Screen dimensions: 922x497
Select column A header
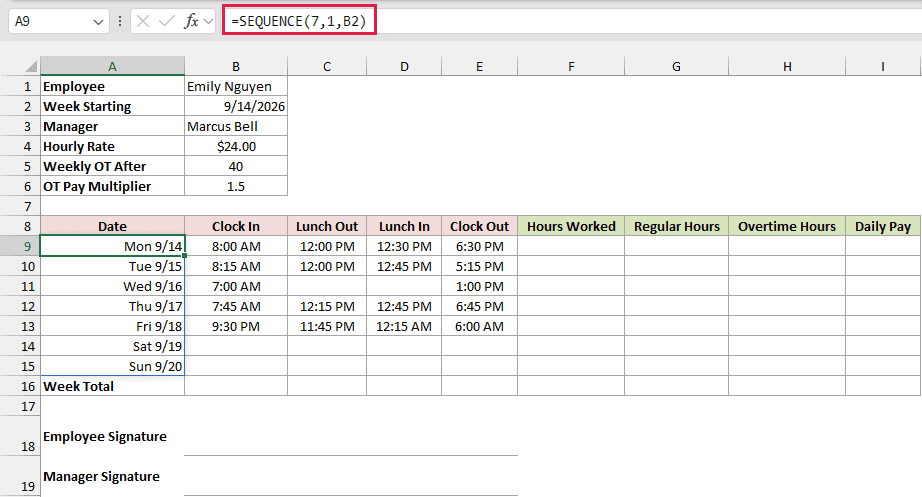coord(112,66)
